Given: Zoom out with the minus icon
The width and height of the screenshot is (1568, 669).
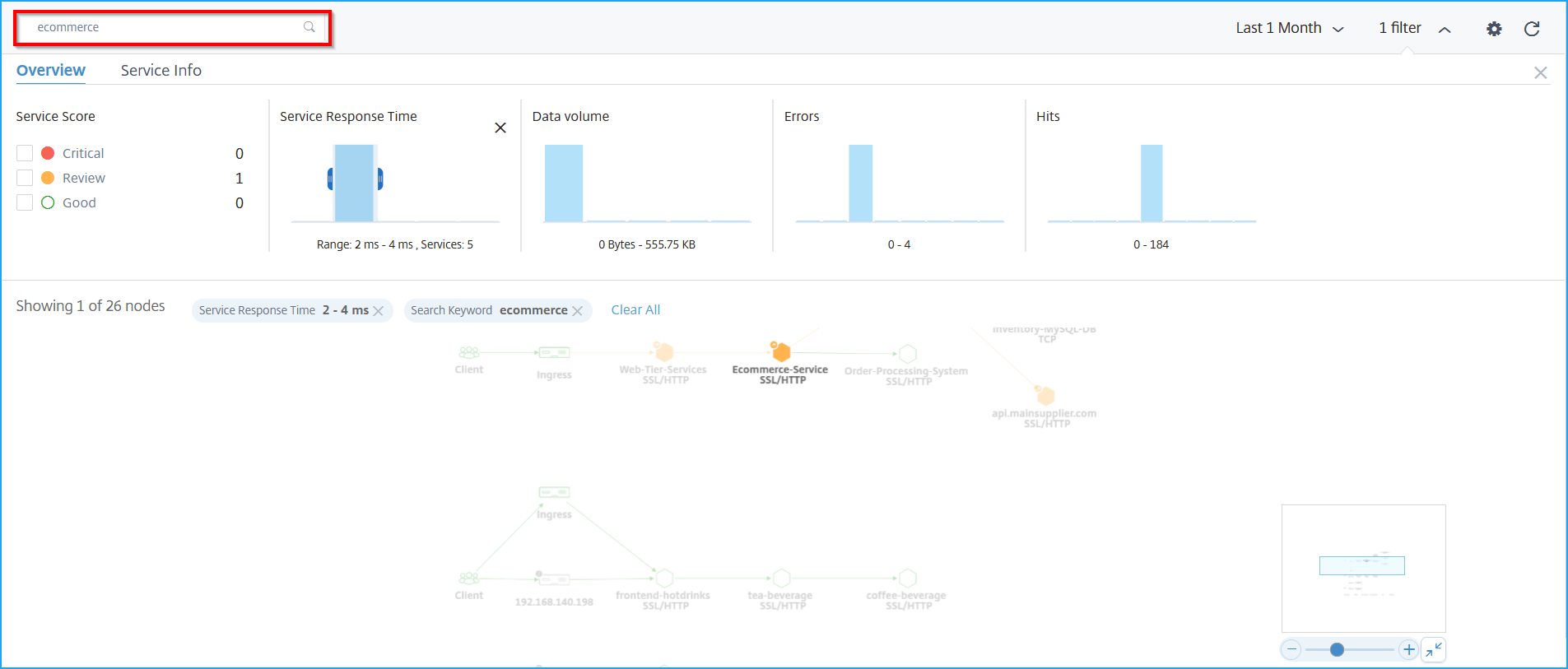Looking at the screenshot, I should 1292,649.
